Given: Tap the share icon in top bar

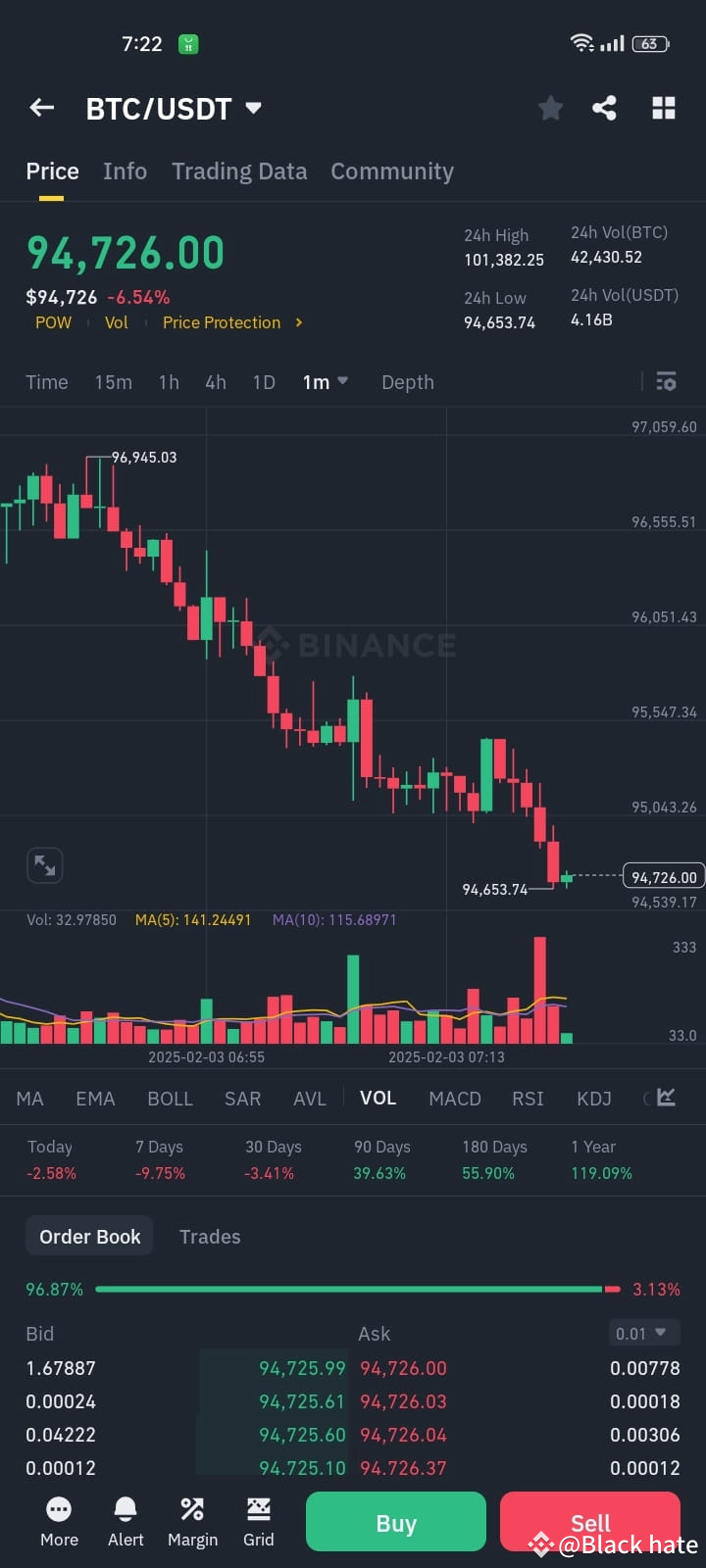Looking at the screenshot, I should tap(604, 108).
